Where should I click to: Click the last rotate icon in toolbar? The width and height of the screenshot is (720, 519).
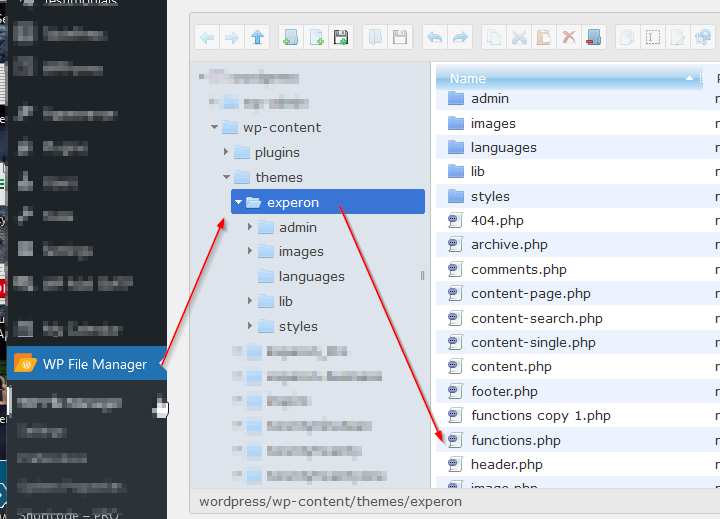[703, 37]
